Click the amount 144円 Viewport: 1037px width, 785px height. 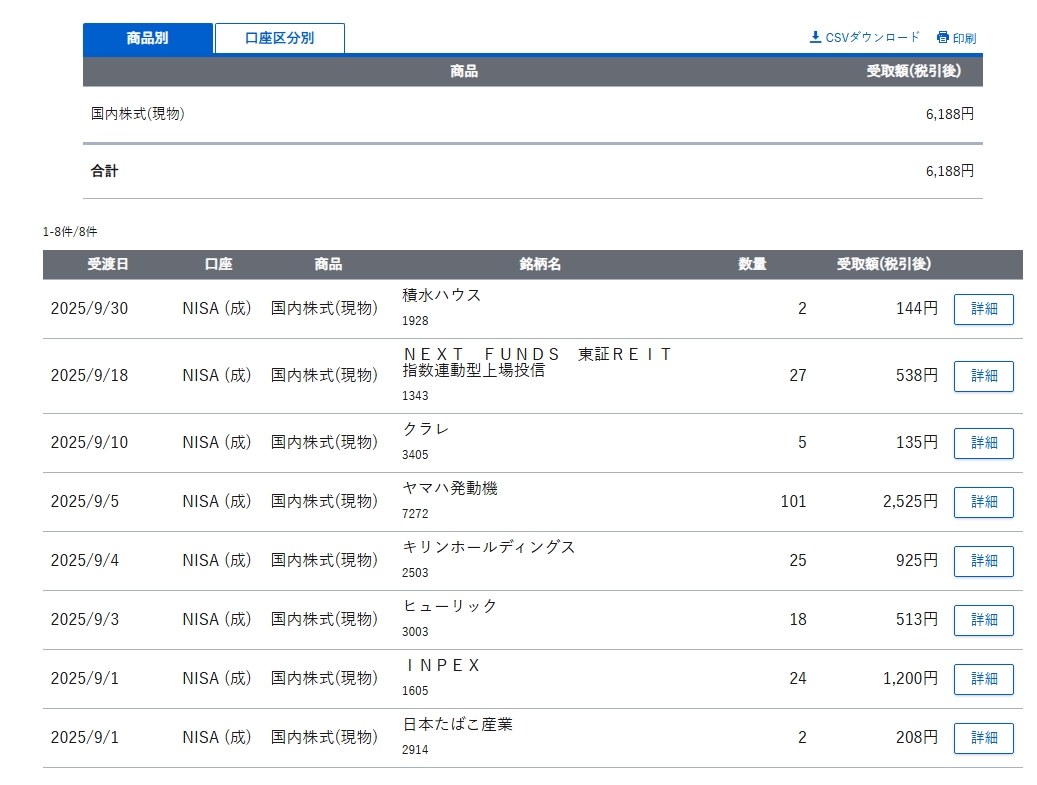coord(917,308)
